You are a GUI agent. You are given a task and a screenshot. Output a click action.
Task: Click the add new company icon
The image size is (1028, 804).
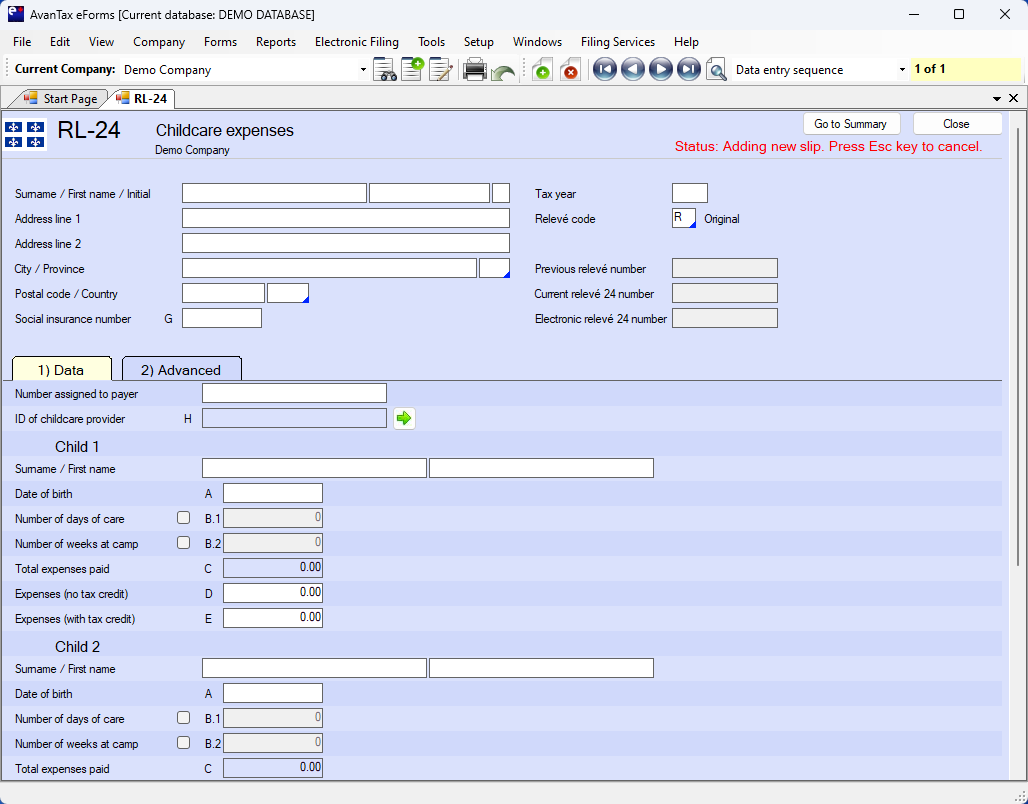(412, 70)
